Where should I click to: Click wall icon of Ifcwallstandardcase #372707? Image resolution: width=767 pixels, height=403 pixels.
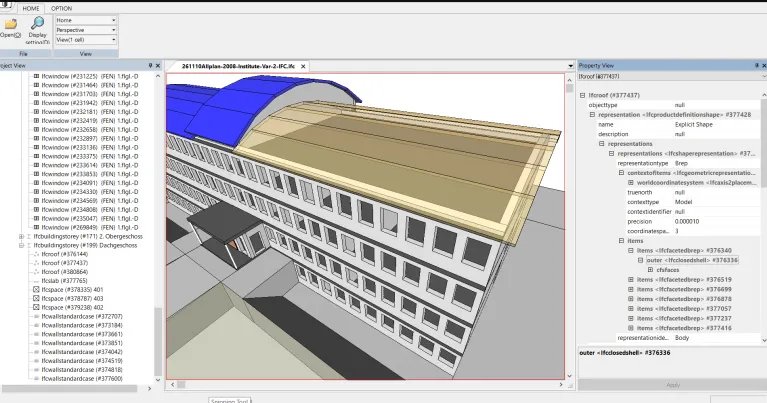(x=36, y=316)
